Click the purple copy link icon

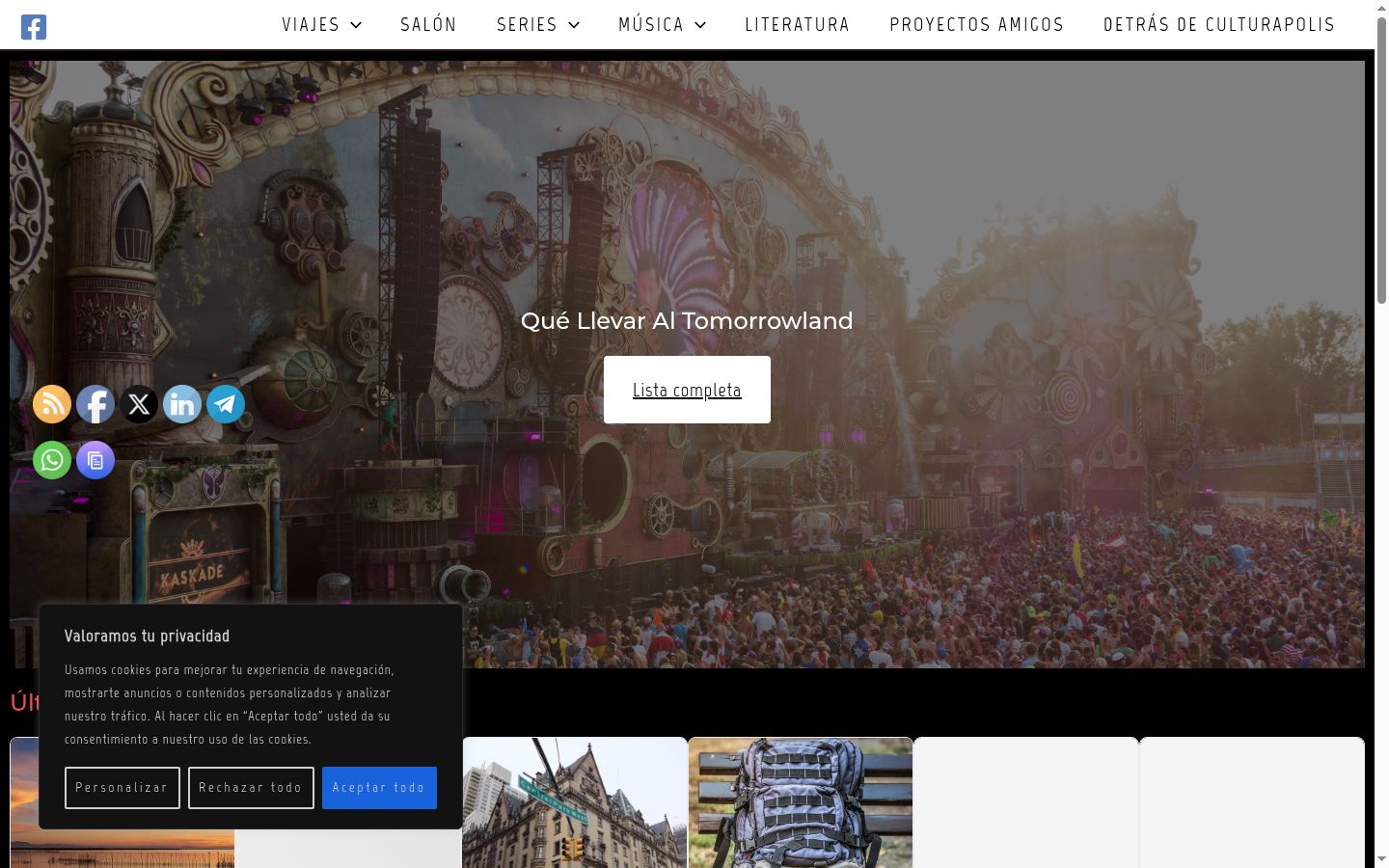click(95, 460)
